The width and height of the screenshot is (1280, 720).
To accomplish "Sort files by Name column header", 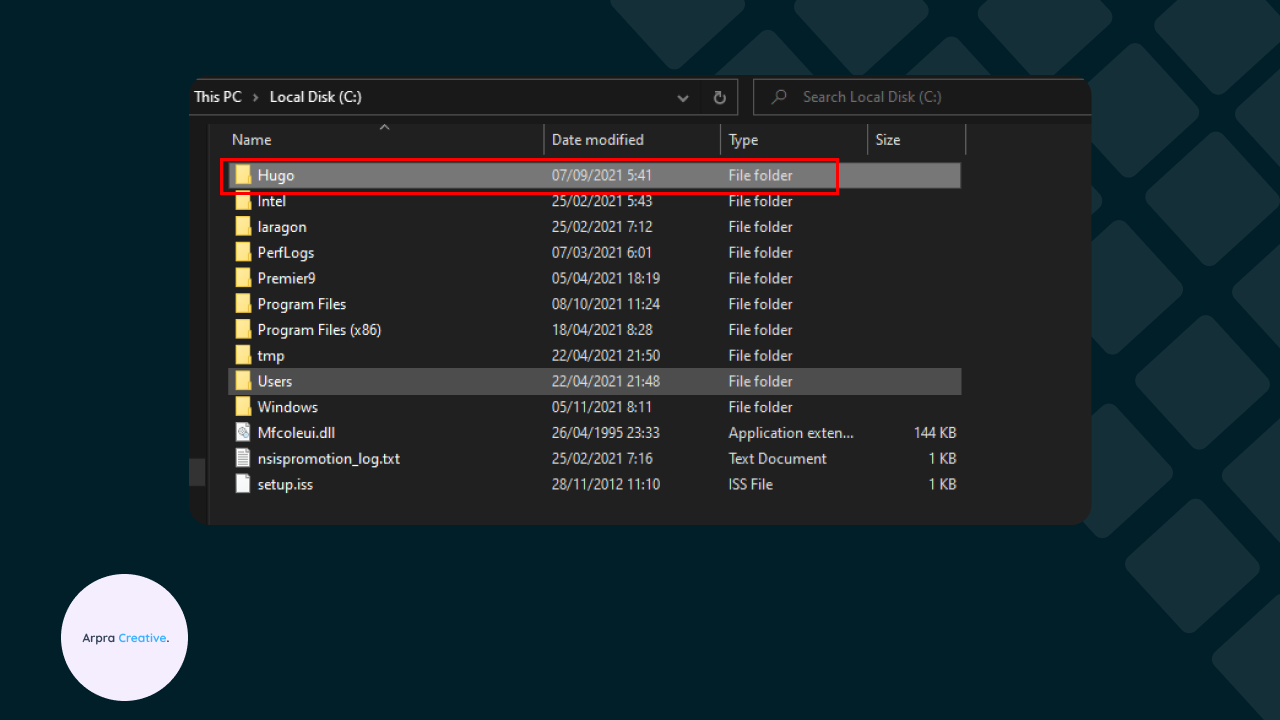I will (x=252, y=140).
